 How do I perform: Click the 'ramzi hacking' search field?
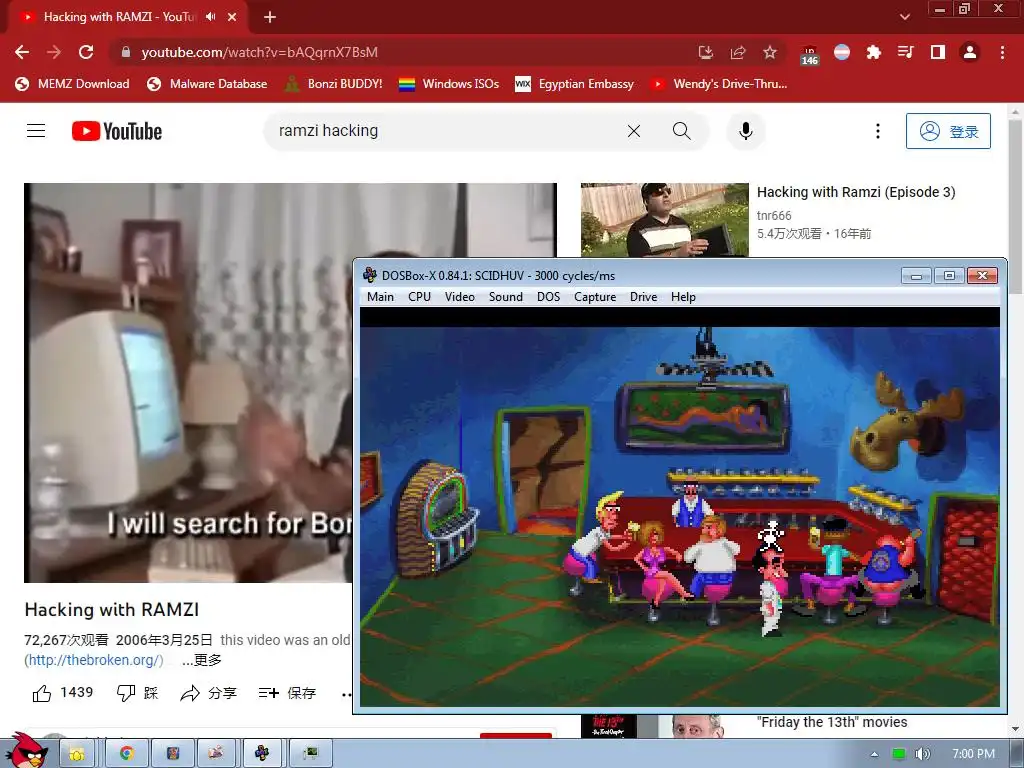point(444,131)
